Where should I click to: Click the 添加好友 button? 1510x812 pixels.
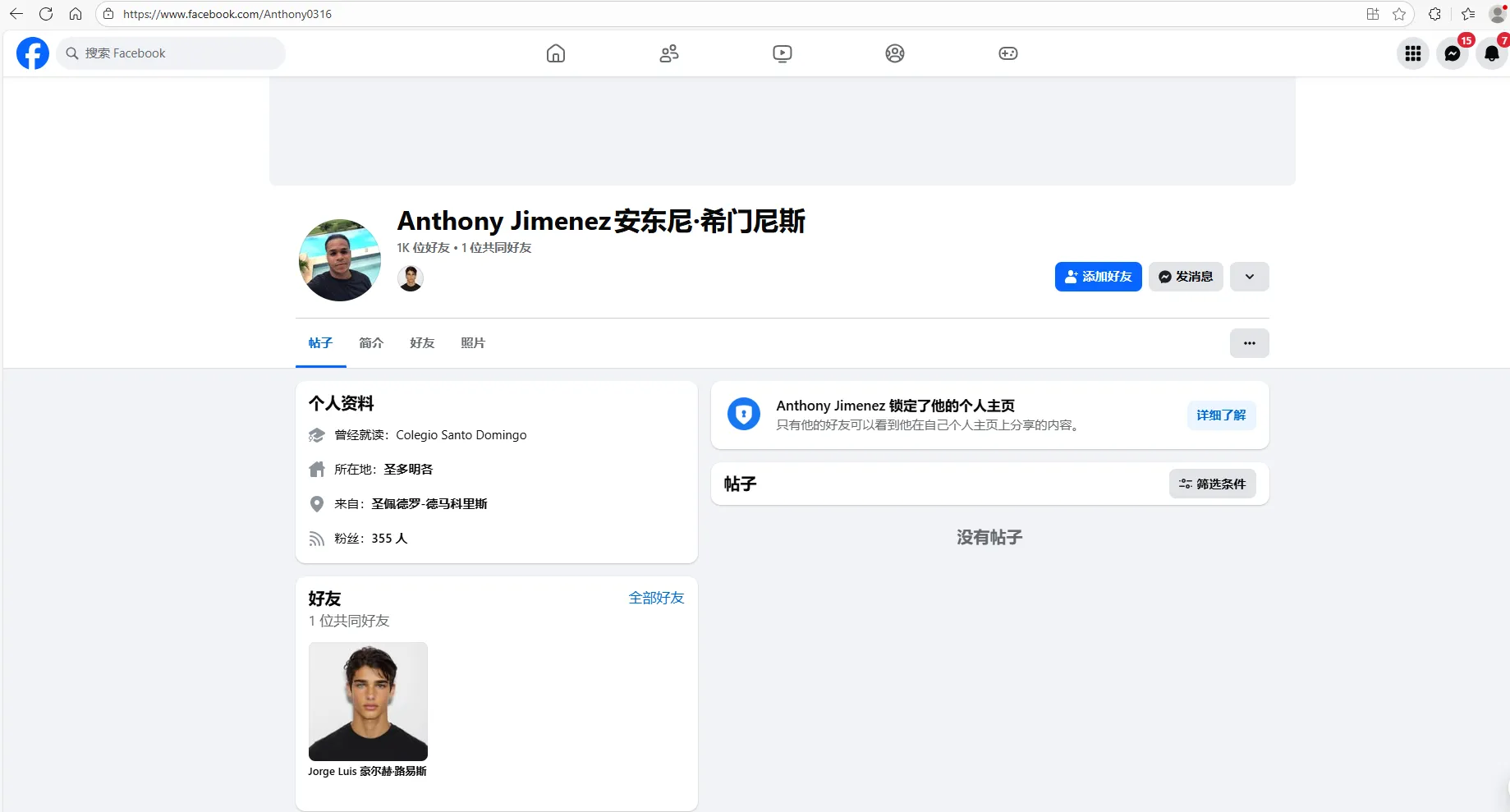tap(1098, 276)
